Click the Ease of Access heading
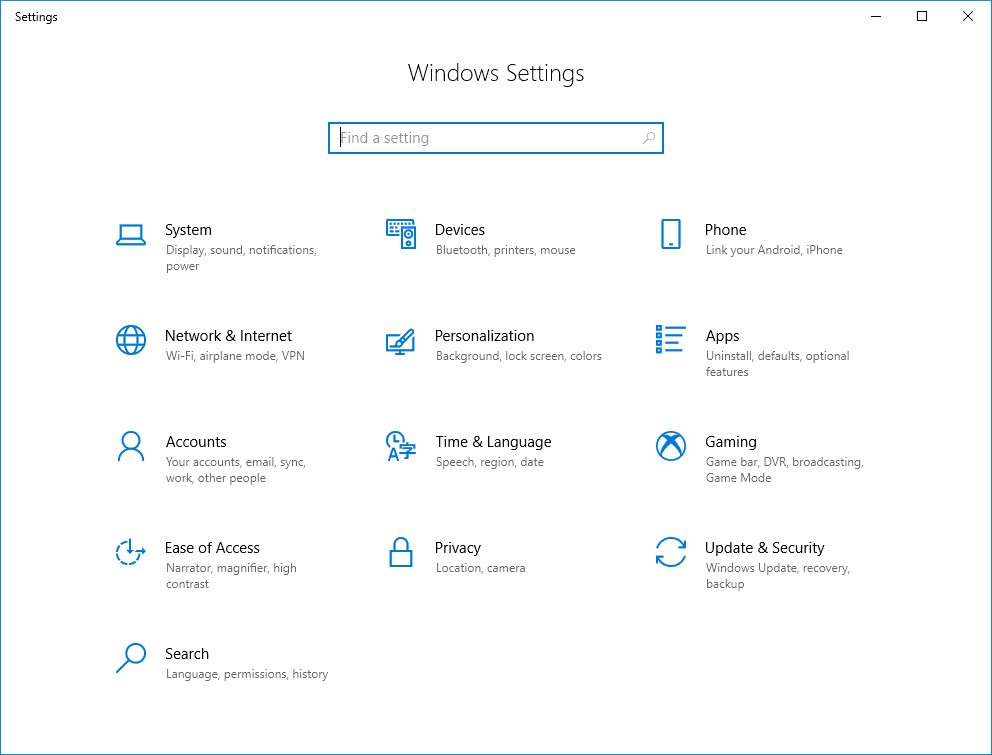 point(212,548)
